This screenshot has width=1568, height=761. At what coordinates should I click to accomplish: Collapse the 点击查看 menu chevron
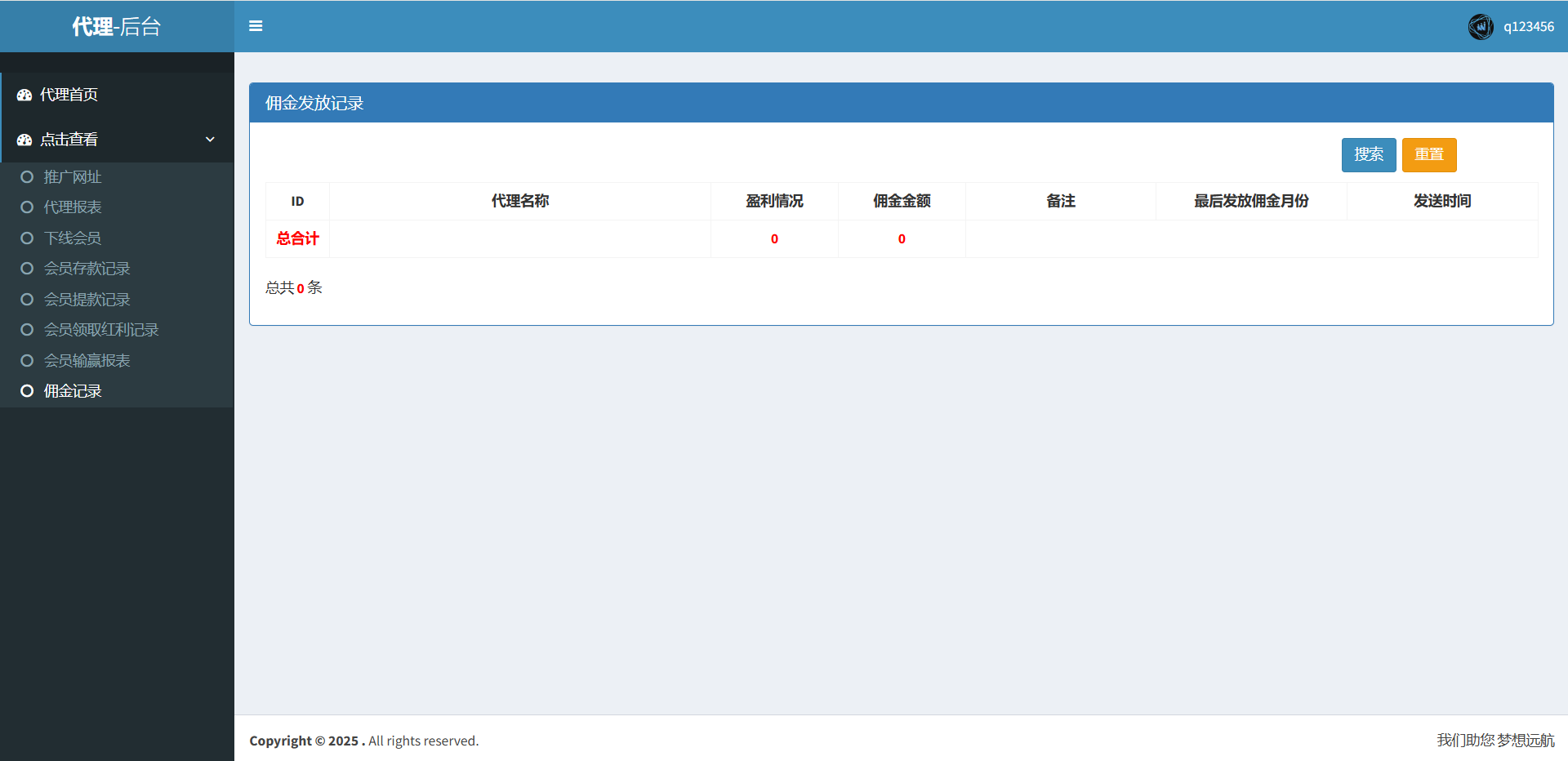click(x=210, y=140)
